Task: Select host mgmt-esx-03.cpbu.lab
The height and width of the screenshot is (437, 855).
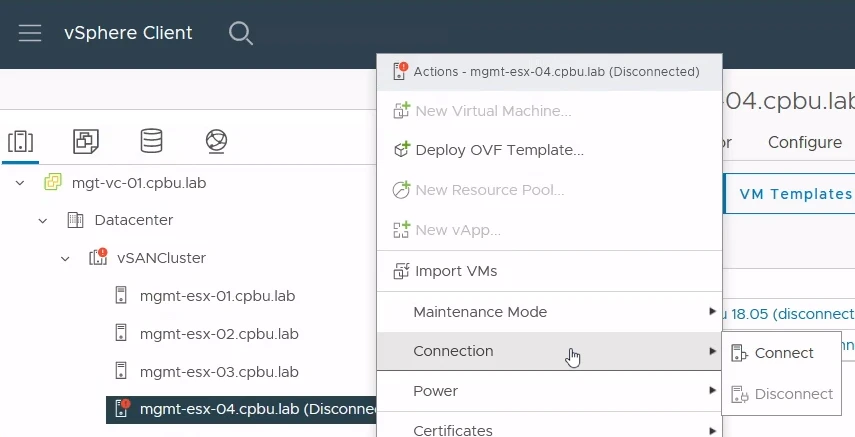Action: pyautogui.click(x=219, y=372)
